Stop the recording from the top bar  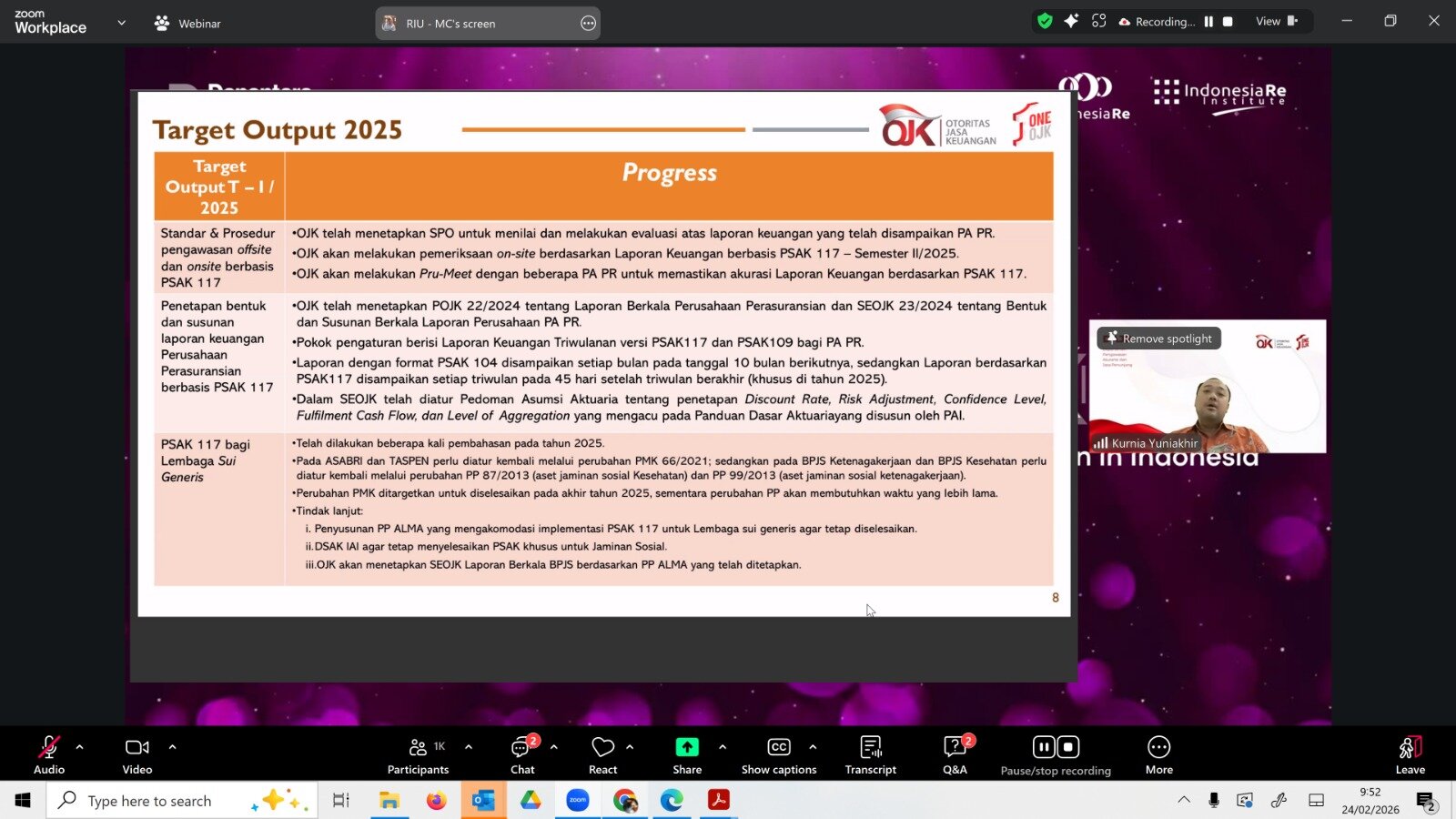point(1228,22)
